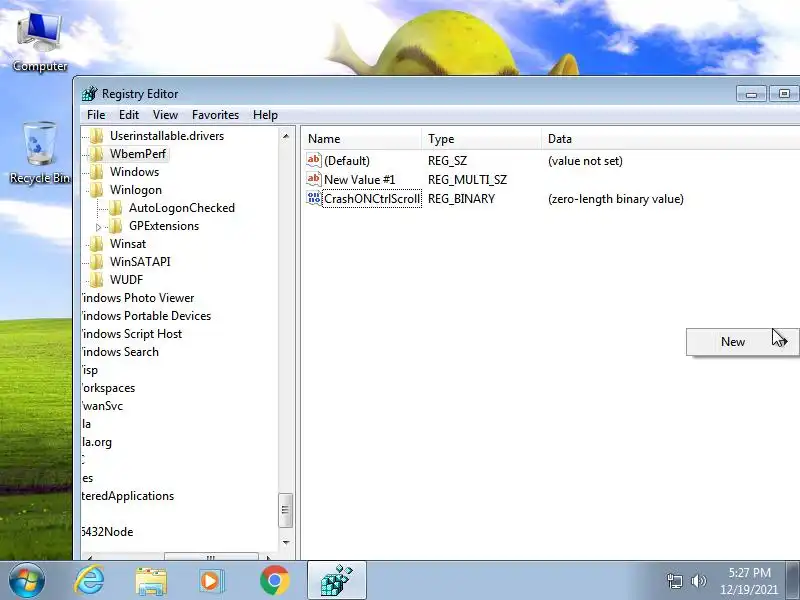Image resolution: width=800 pixels, height=600 pixels.
Task: Sort values by the Data column header
Action: tap(671, 139)
